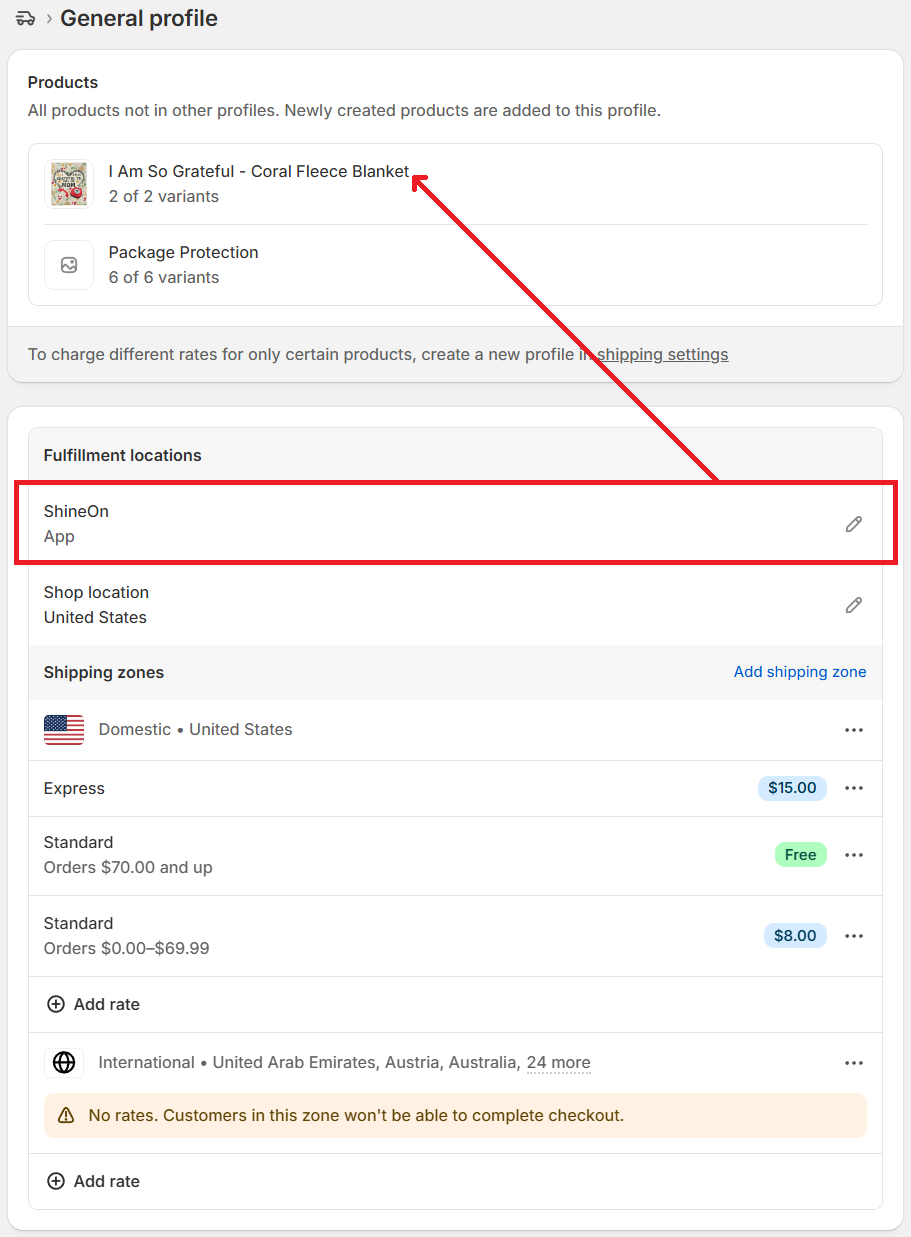Click the Domestic United States zone label
Screen dimensions: 911x1237
point(195,730)
